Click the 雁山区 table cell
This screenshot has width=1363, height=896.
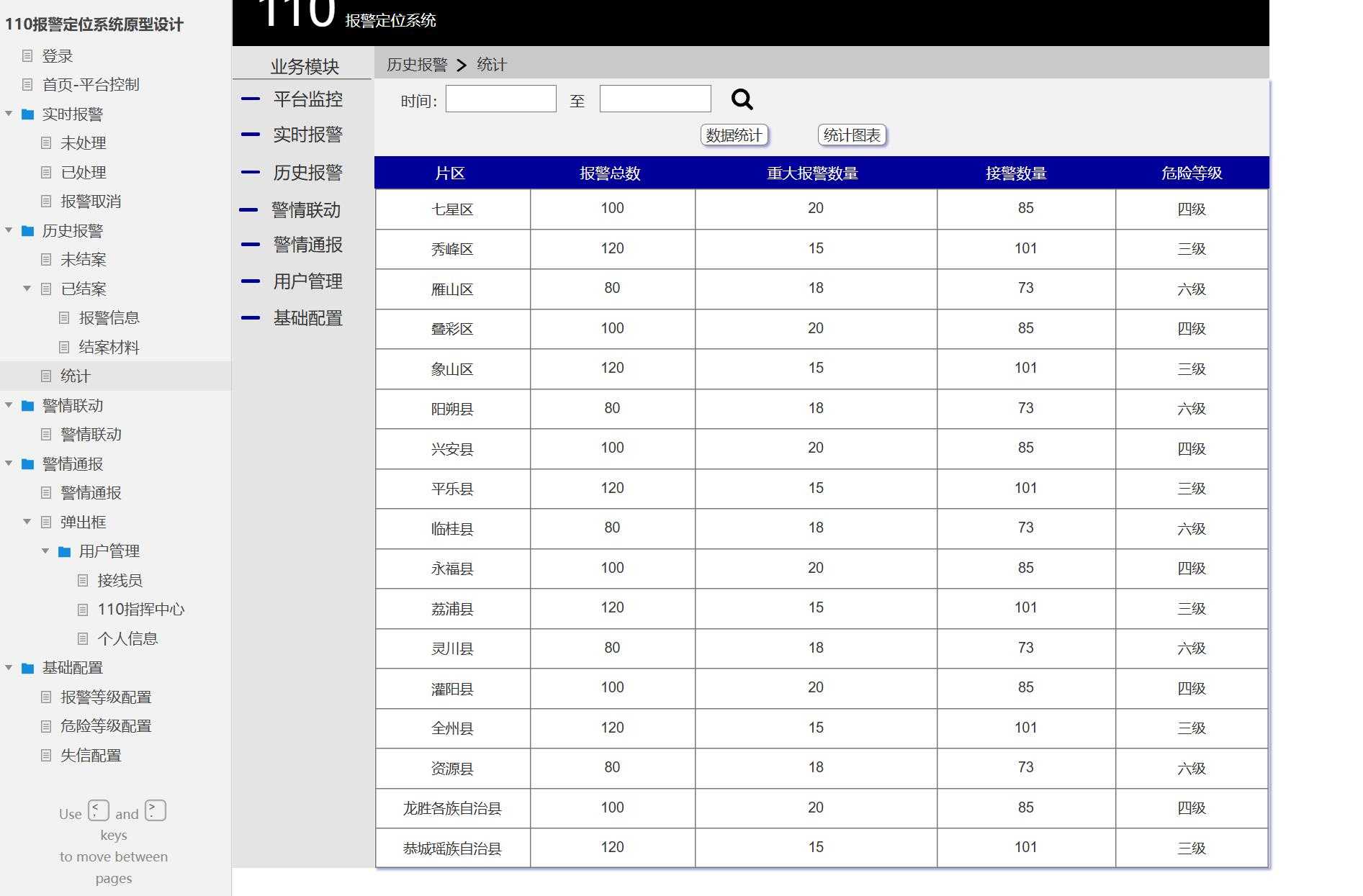click(x=453, y=289)
